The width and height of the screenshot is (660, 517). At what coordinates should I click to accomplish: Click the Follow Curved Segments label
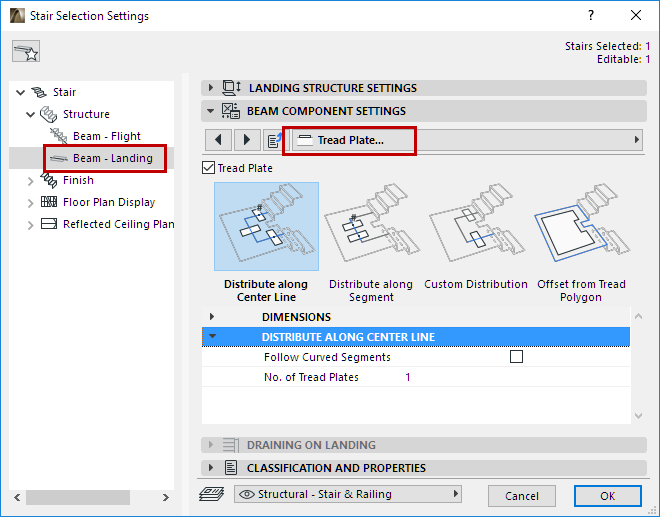click(x=327, y=357)
